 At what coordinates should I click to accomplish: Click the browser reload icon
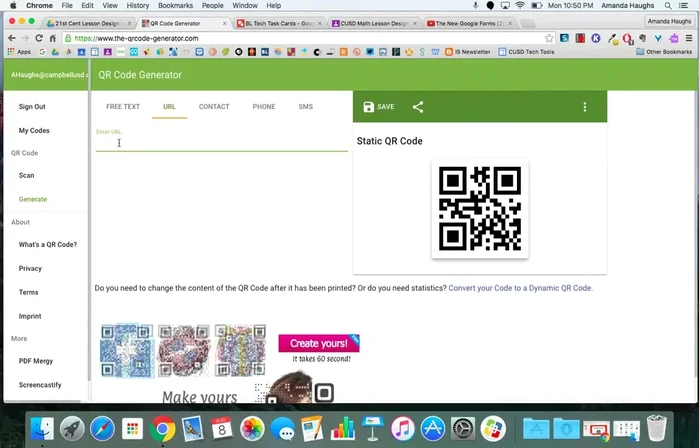pos(42,38)
